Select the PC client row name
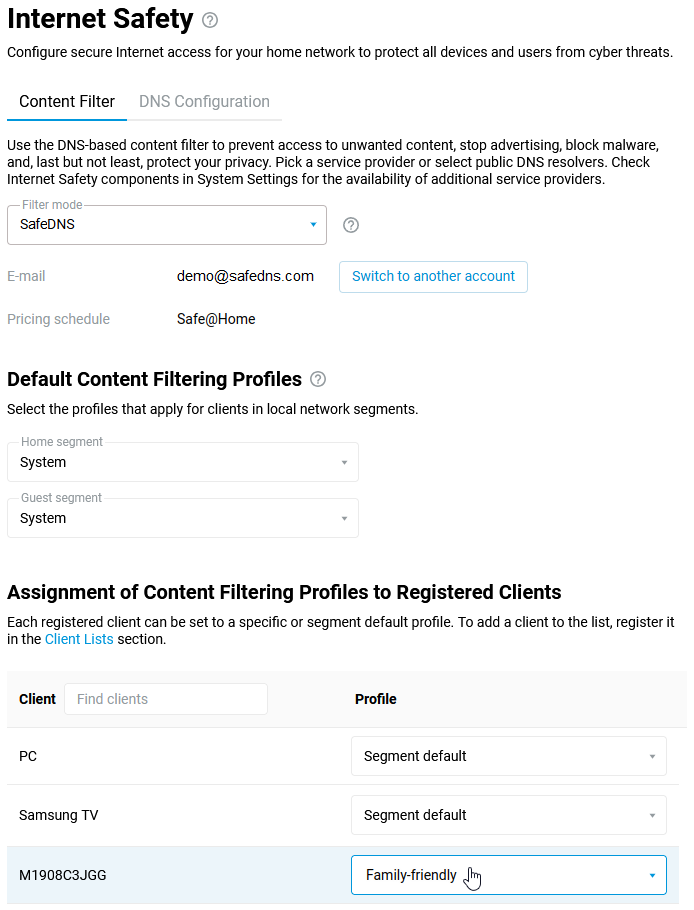This screenshot has width=694, height=910. (28, 756)
